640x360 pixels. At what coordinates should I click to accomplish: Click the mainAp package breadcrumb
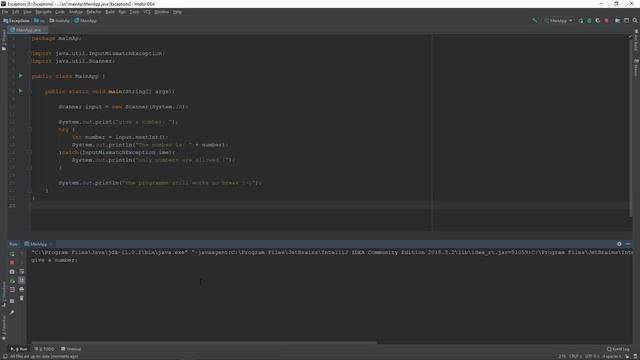coord(60,20)
